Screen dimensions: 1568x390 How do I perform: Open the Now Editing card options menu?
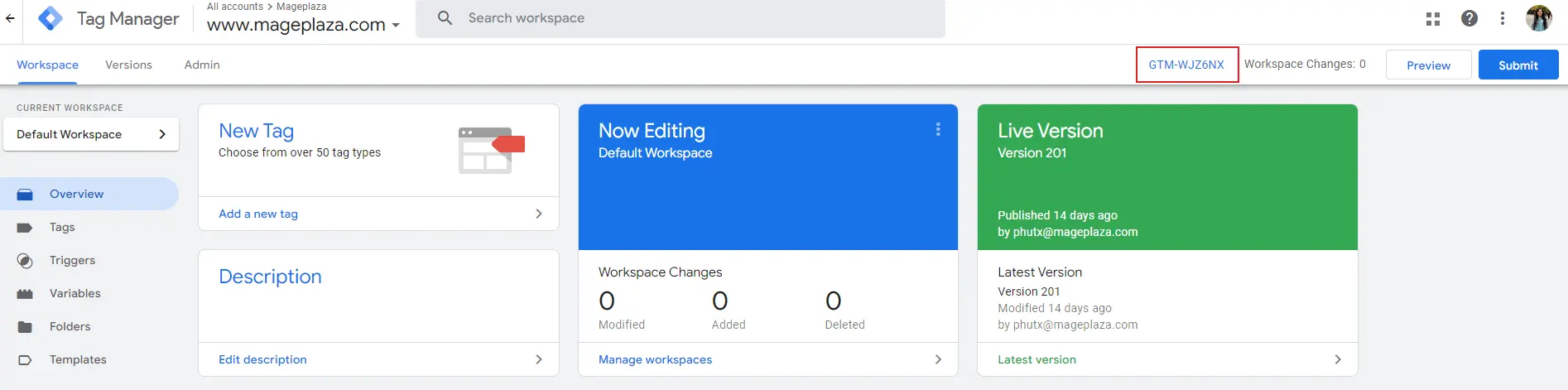tap(938, 129)
